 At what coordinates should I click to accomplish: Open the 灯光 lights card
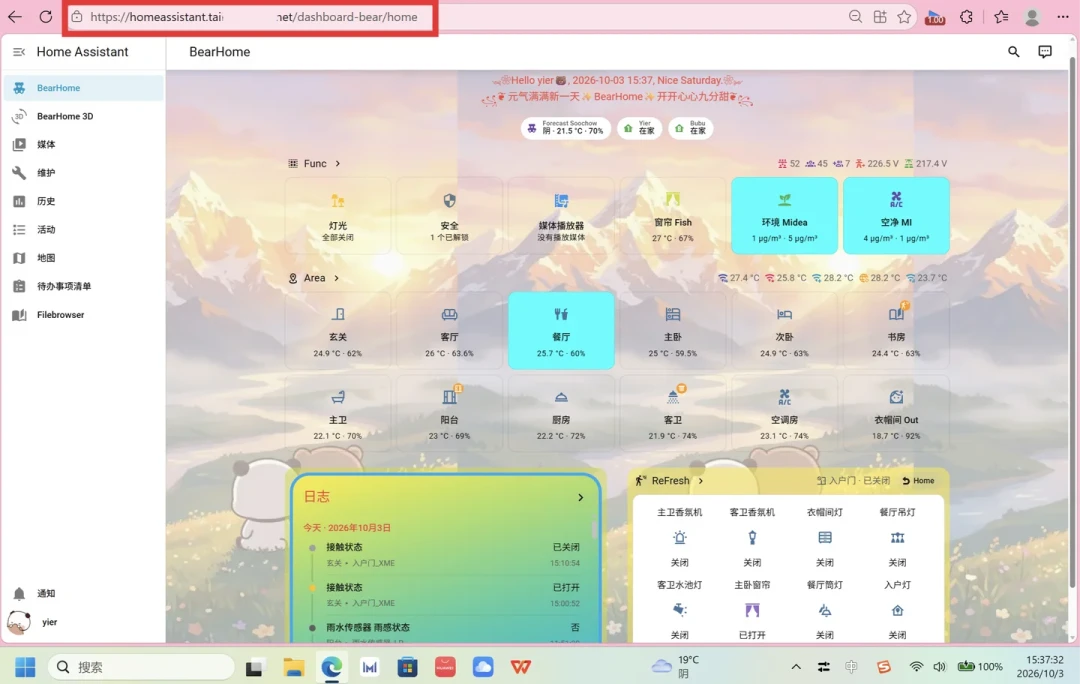pyautogui.click(x=338, y=216)
